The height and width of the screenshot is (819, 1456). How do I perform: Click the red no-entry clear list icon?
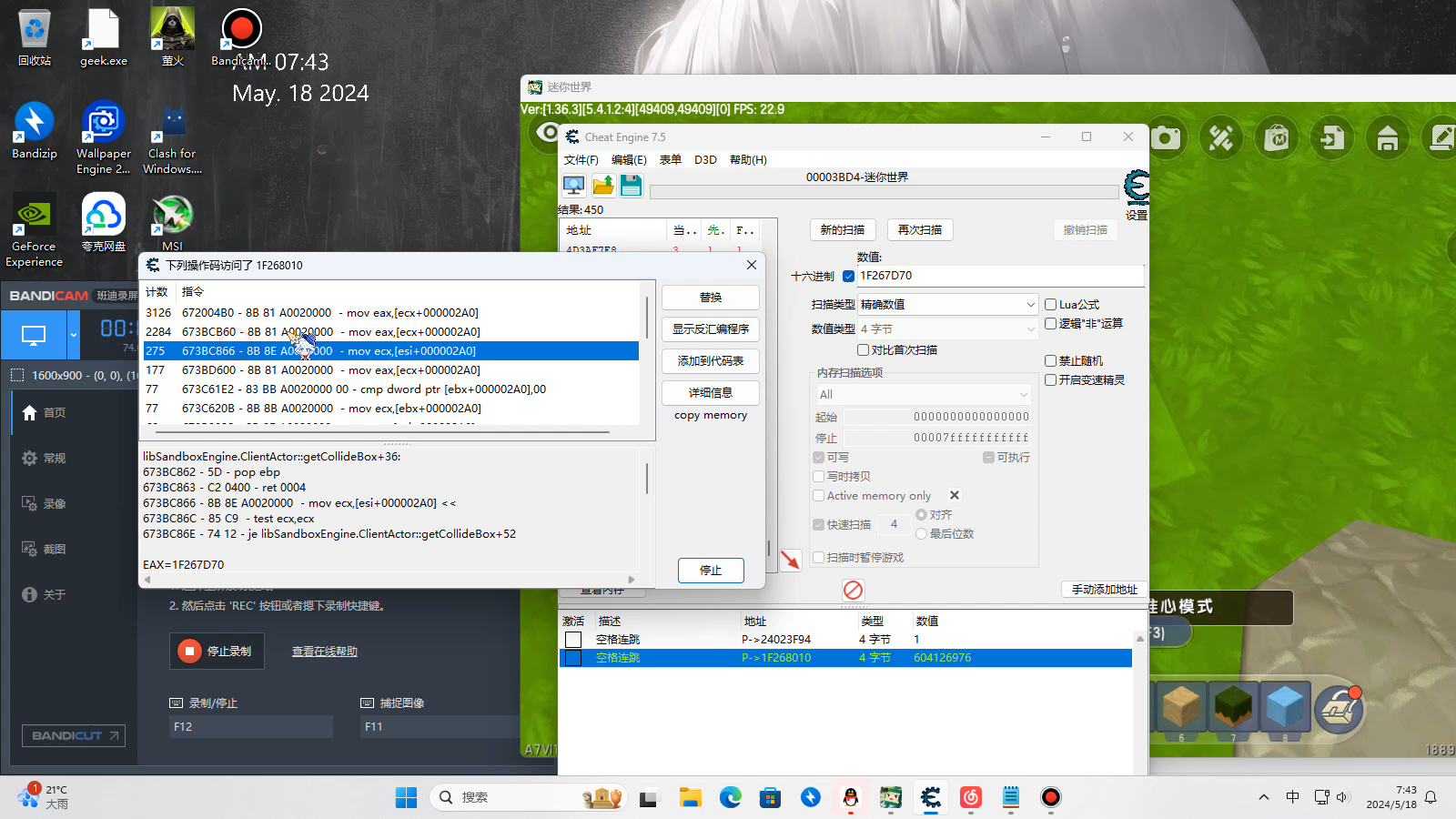[853, 590]
